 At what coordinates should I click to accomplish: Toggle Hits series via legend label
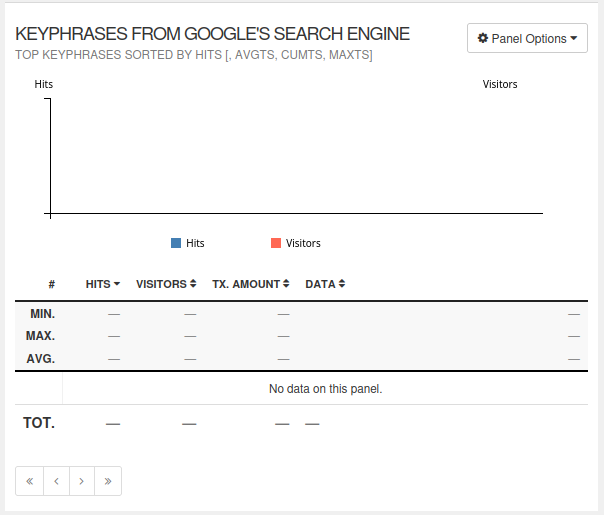195,243
